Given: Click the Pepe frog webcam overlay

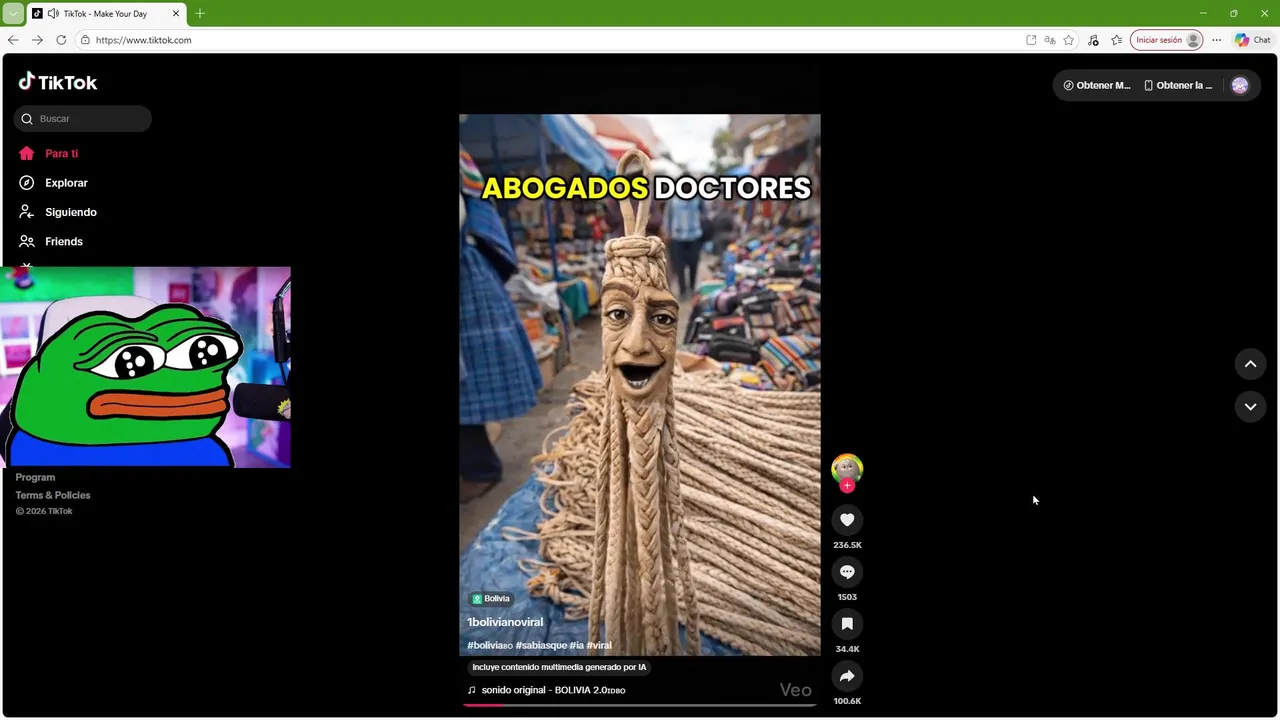Looking at the screenshot, I should pos(145,367).
